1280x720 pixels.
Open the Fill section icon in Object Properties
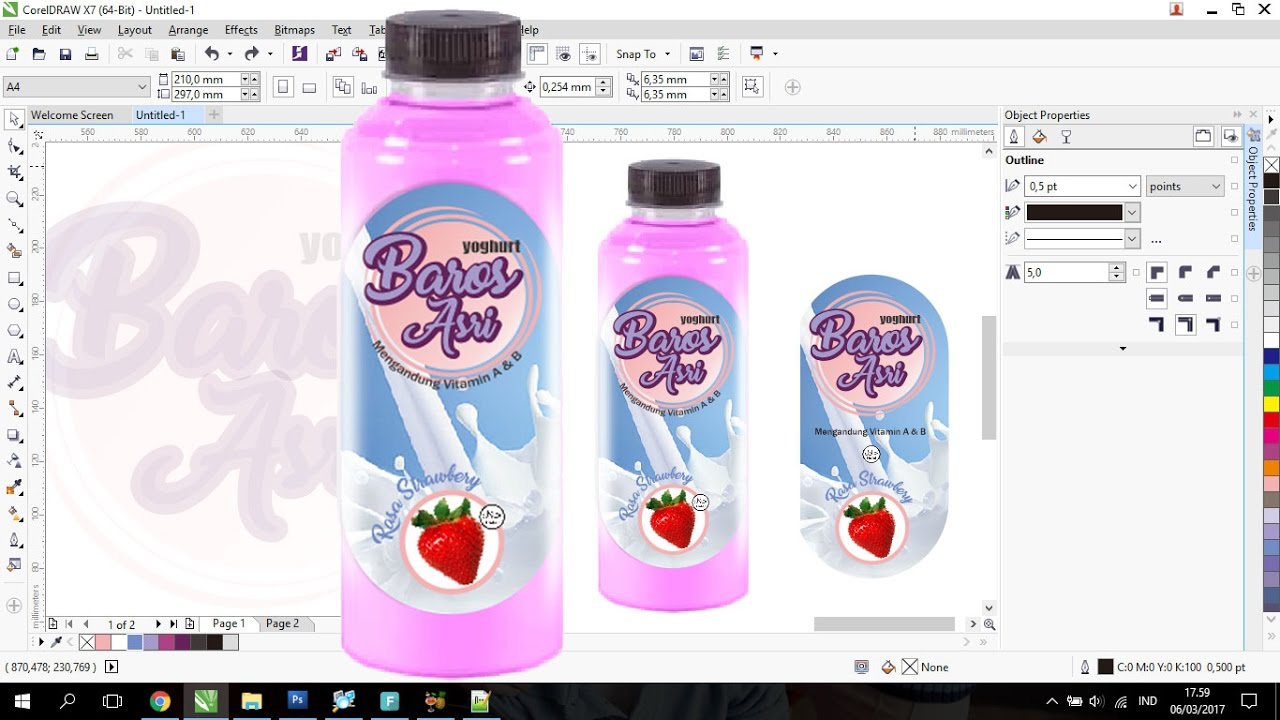click(x=1039, y=137)
